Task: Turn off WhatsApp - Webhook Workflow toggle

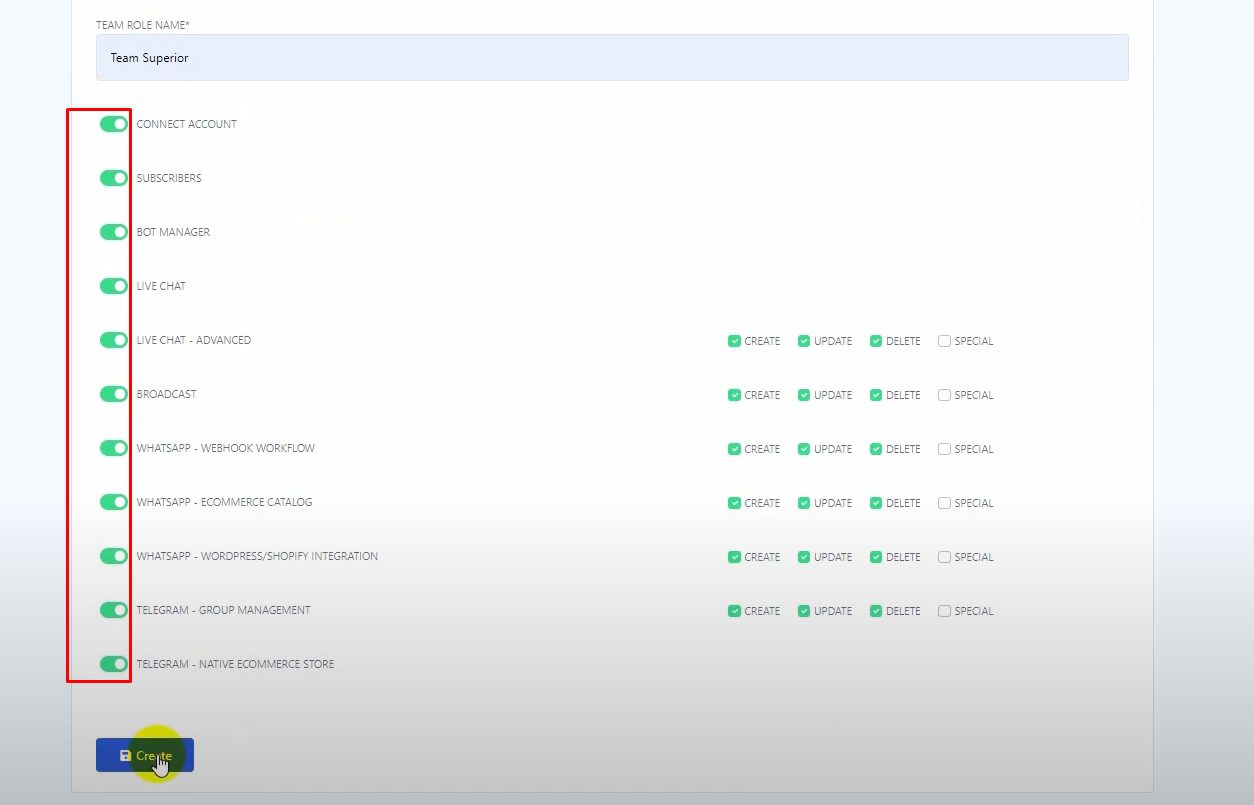Action: point(114,448)
